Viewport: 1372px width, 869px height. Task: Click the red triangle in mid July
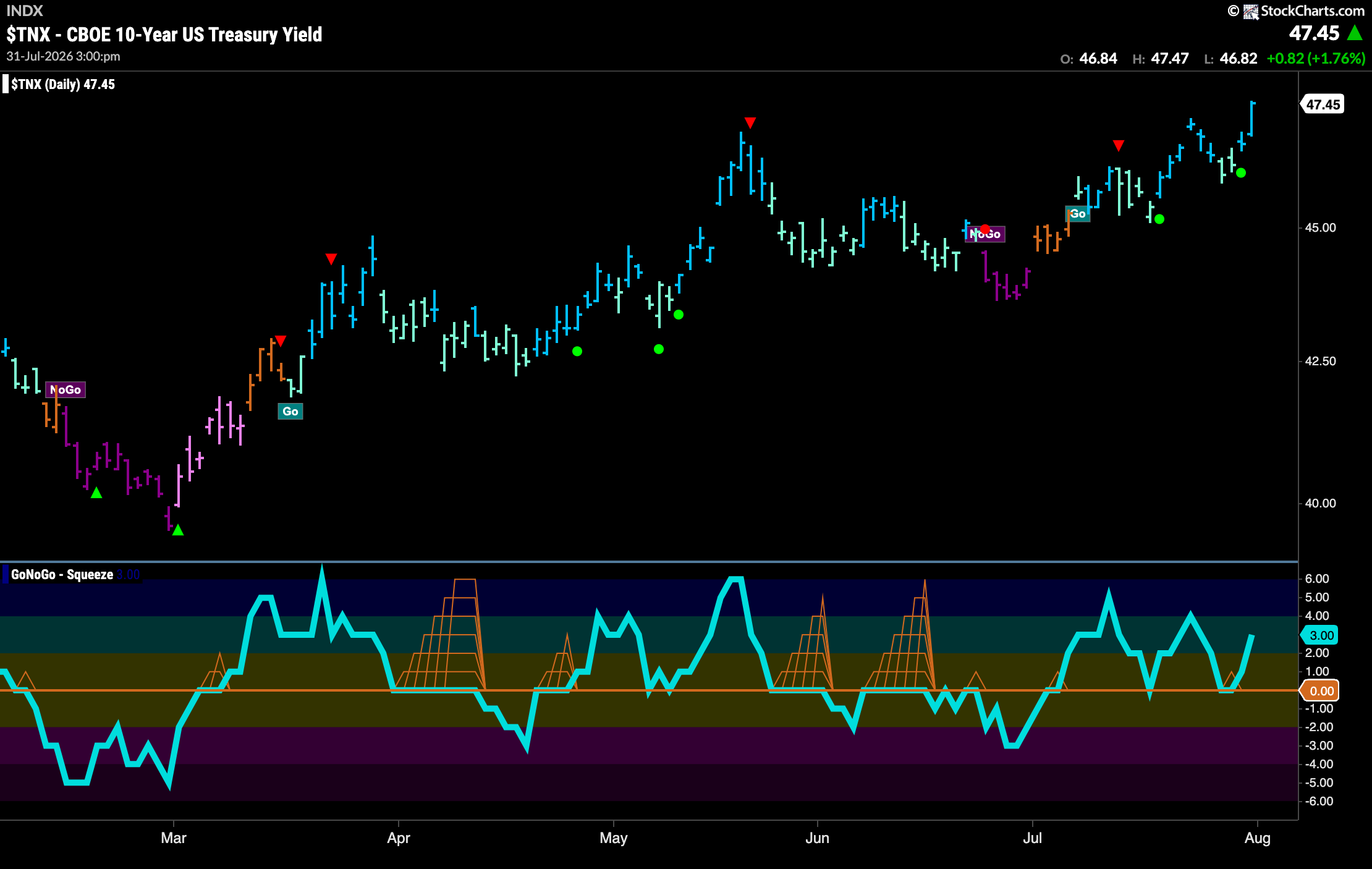click(1119, 145)
